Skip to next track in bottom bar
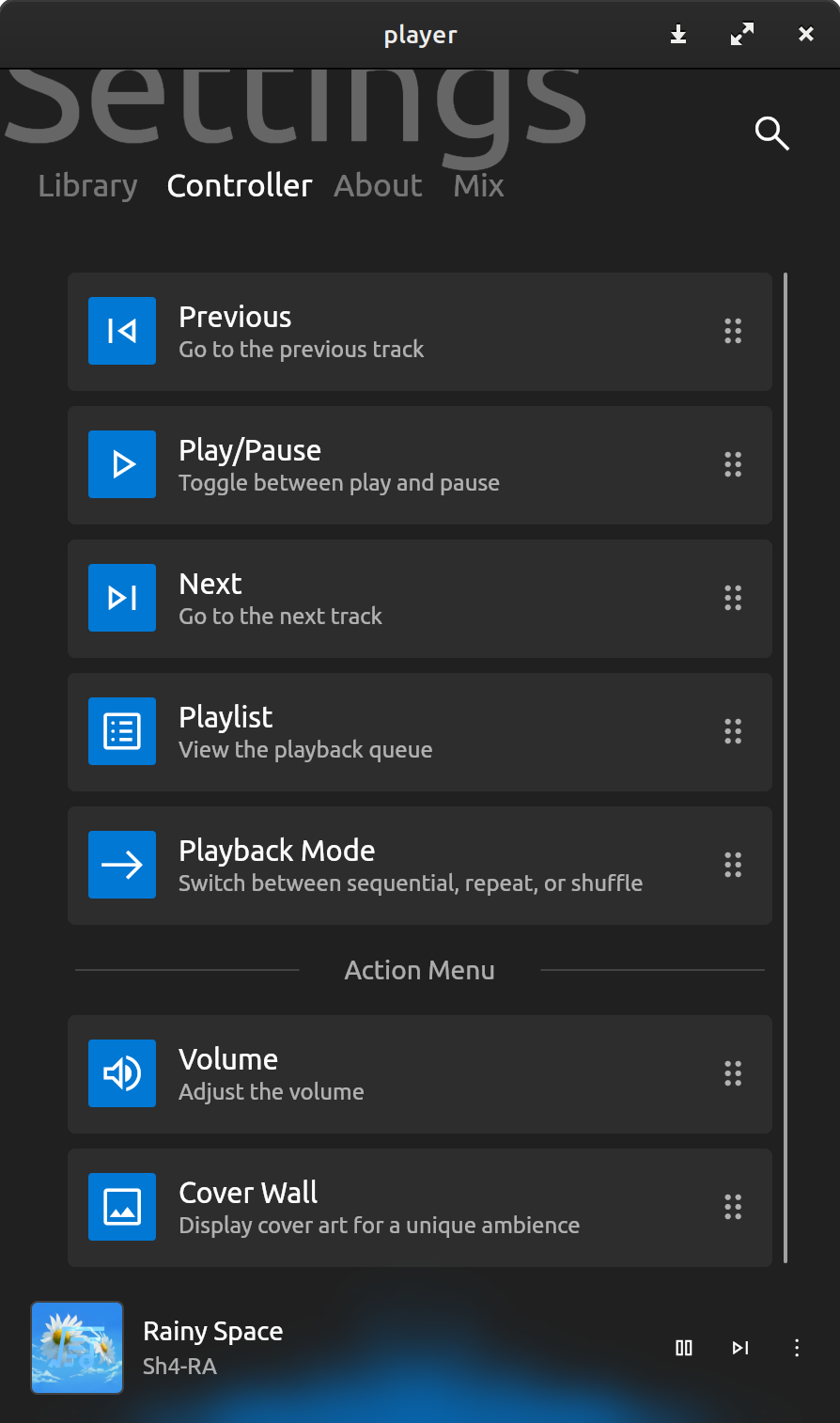The image size is (840, 1423). [x=740, y=1348]
